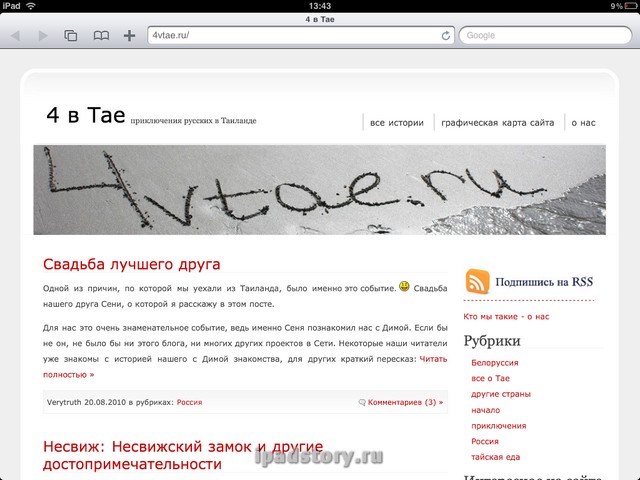Image resolution: width=640 pixels, height=480 pixels.
Task: Open the "Россия" category under the post
Action: pyautogui.click(x=189, y=402)
